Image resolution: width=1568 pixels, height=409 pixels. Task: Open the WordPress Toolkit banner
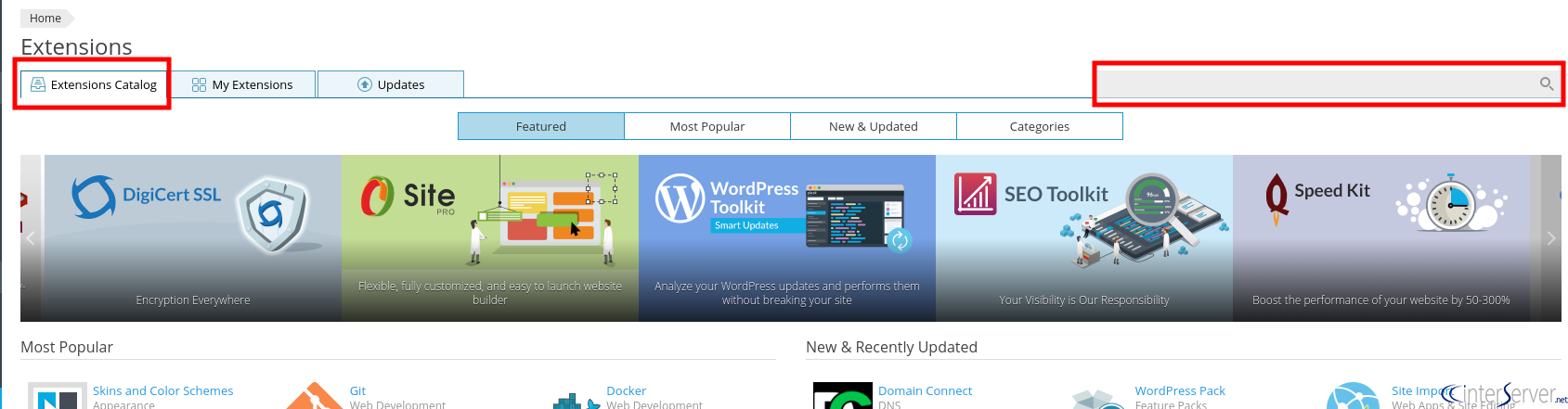click(x=787, y=238)
